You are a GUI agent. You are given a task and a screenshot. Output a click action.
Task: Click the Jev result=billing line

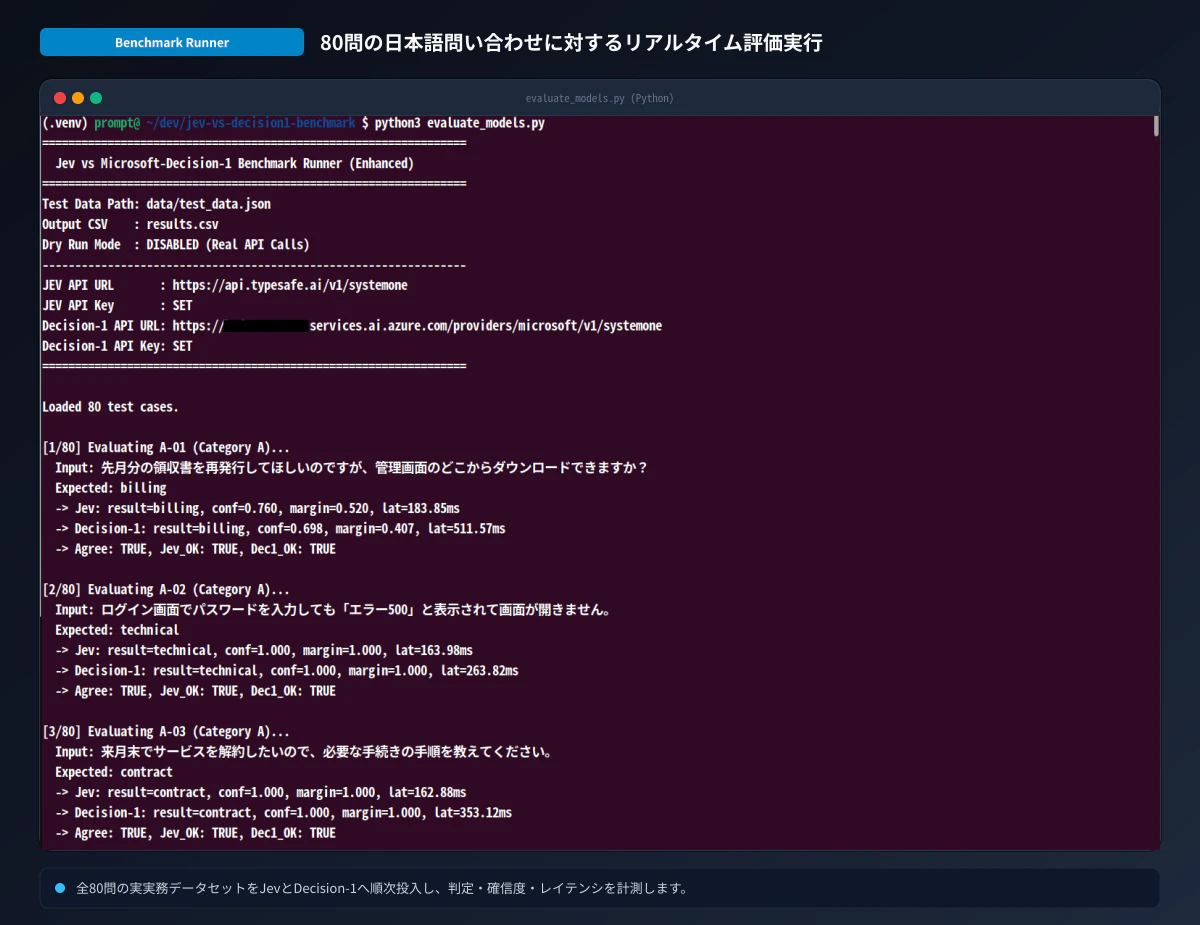[x=257, y=508]
